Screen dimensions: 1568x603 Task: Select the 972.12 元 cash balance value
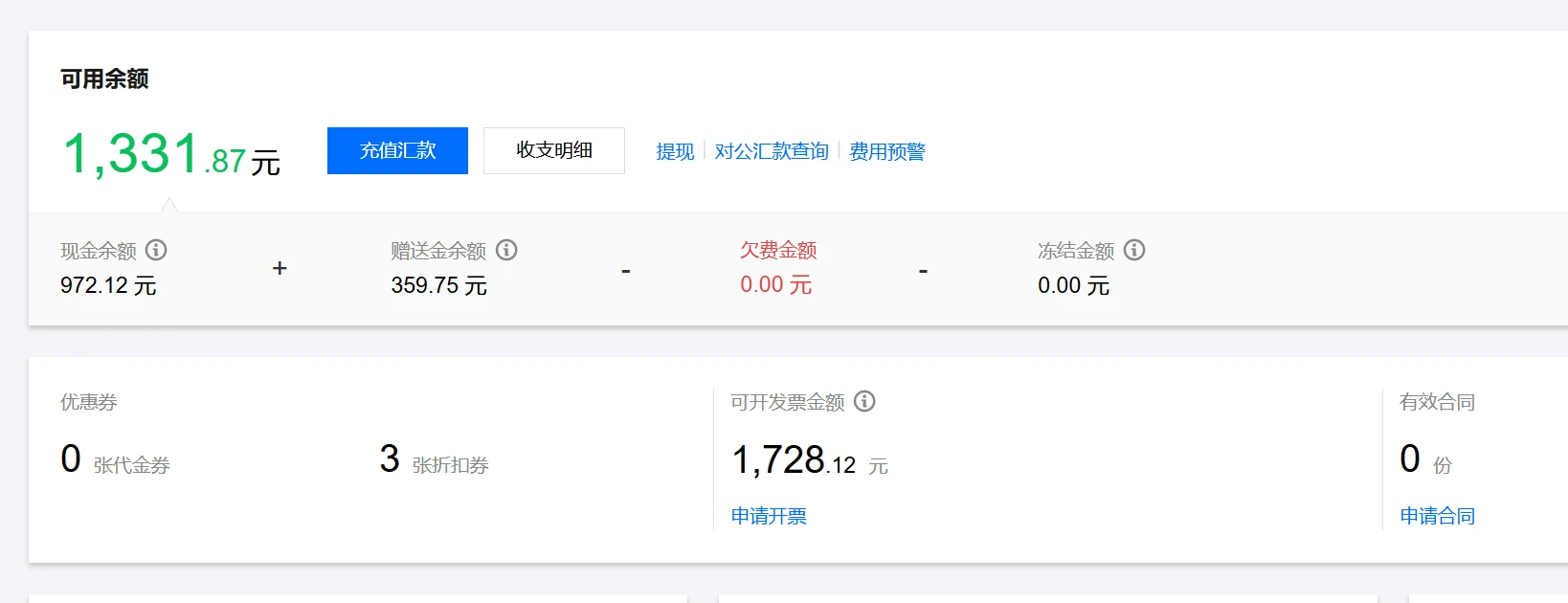[108, 285]
